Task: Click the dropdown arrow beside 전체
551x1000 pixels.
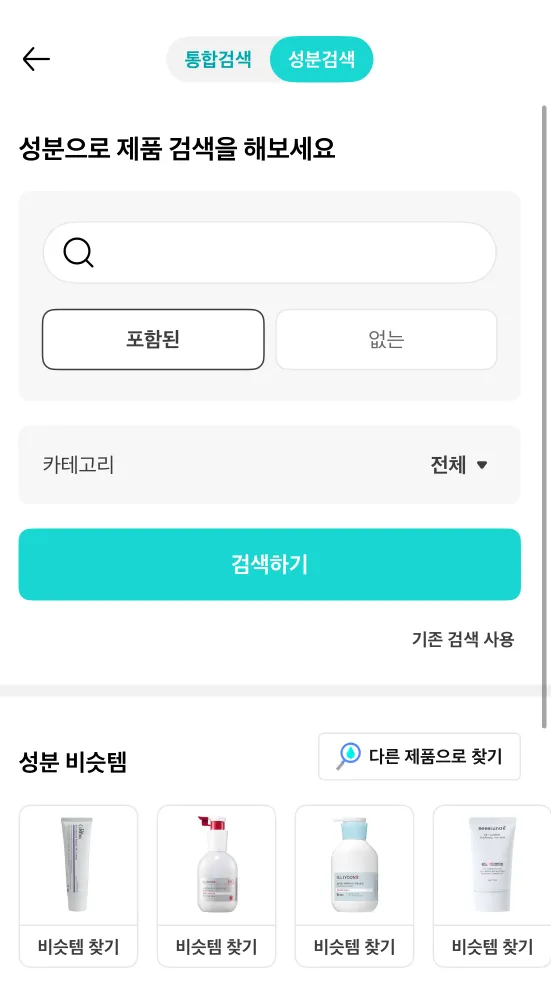Action: click(482, 465)
